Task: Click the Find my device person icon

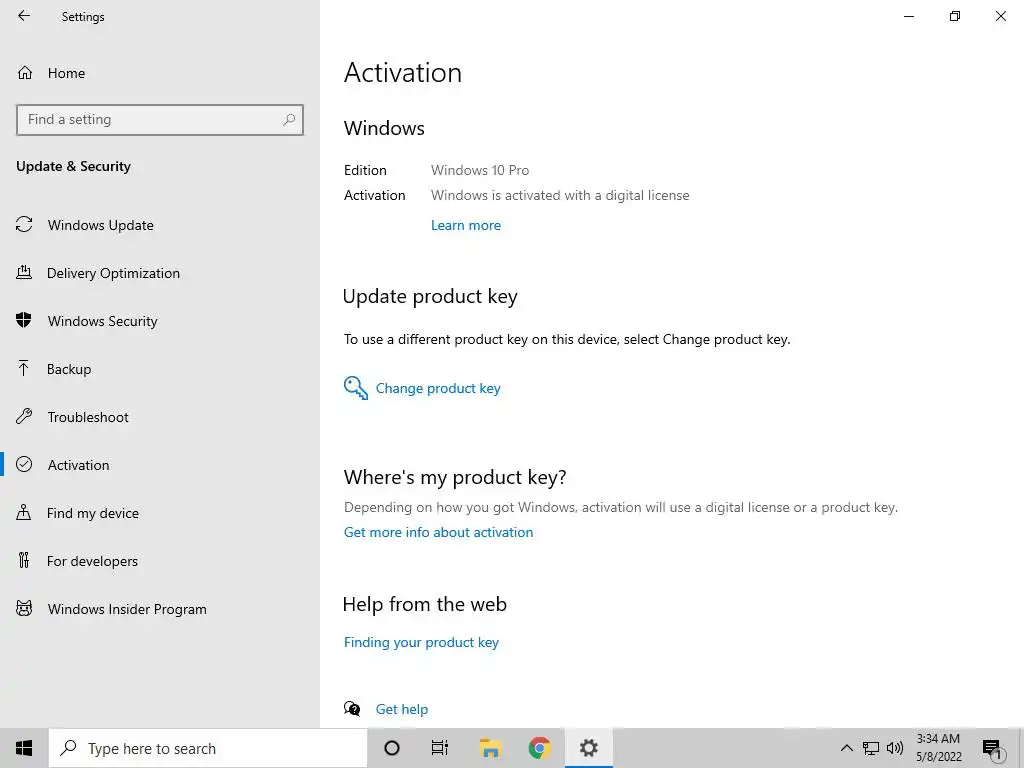Action: (24, 512)
